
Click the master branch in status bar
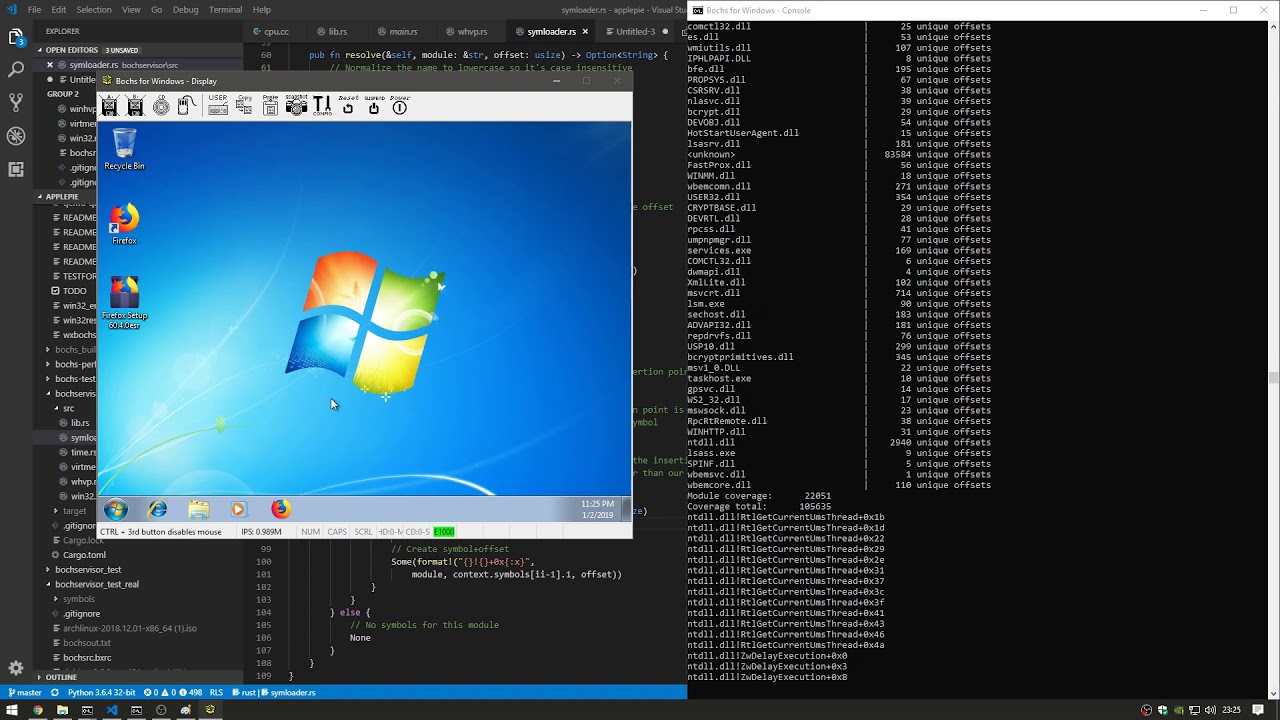(26, 692)
